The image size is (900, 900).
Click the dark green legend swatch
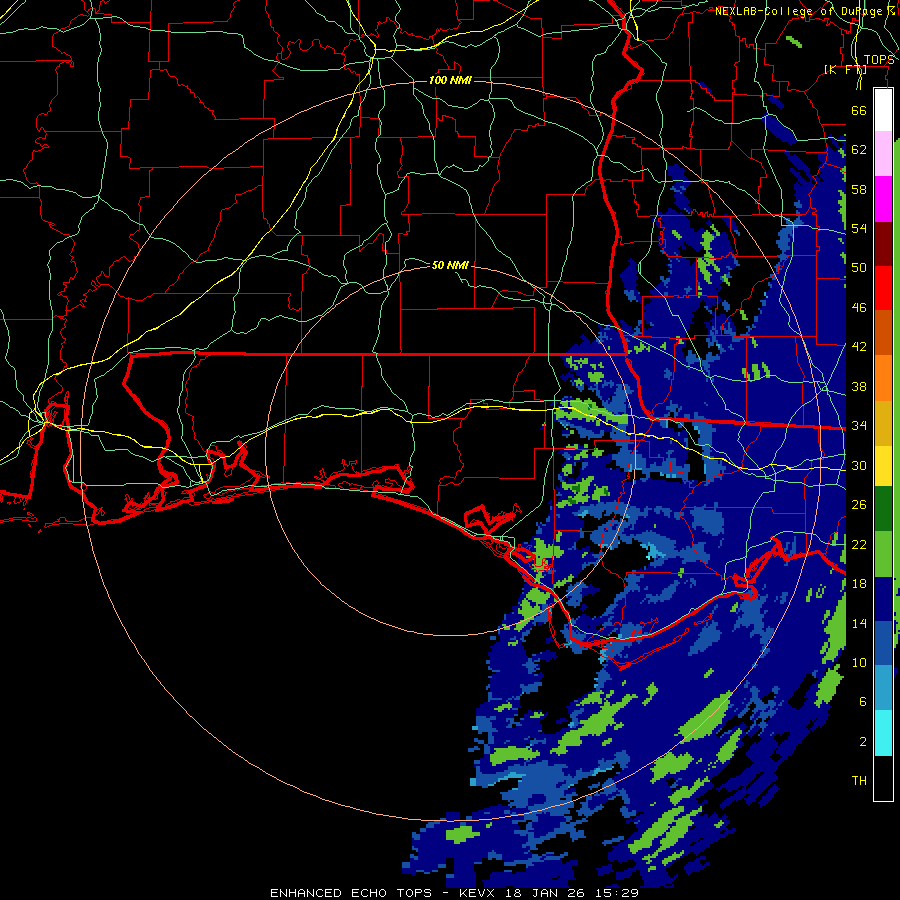(883, 509)
